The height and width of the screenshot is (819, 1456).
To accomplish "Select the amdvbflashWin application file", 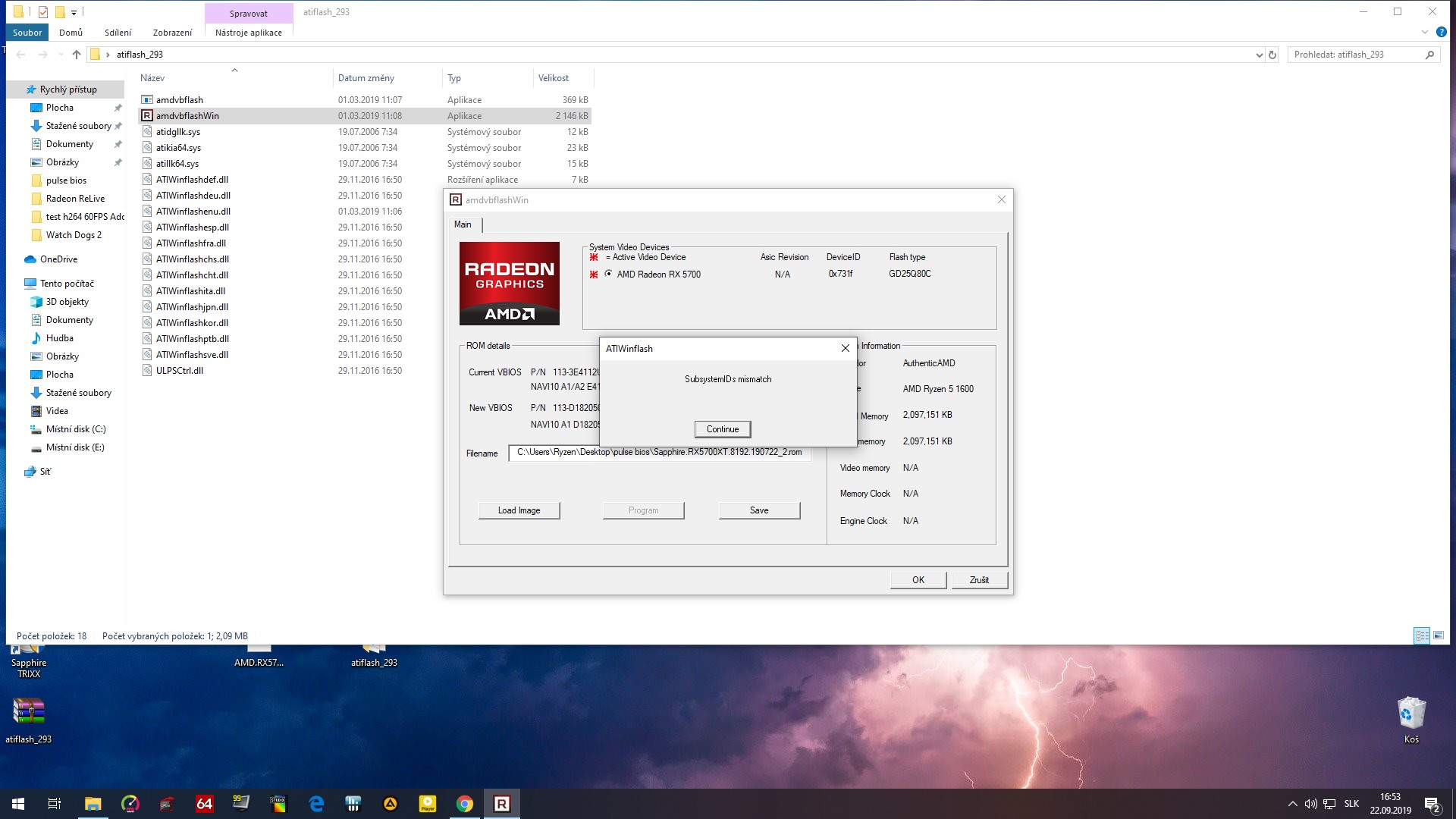I will [x=187, y=116].
